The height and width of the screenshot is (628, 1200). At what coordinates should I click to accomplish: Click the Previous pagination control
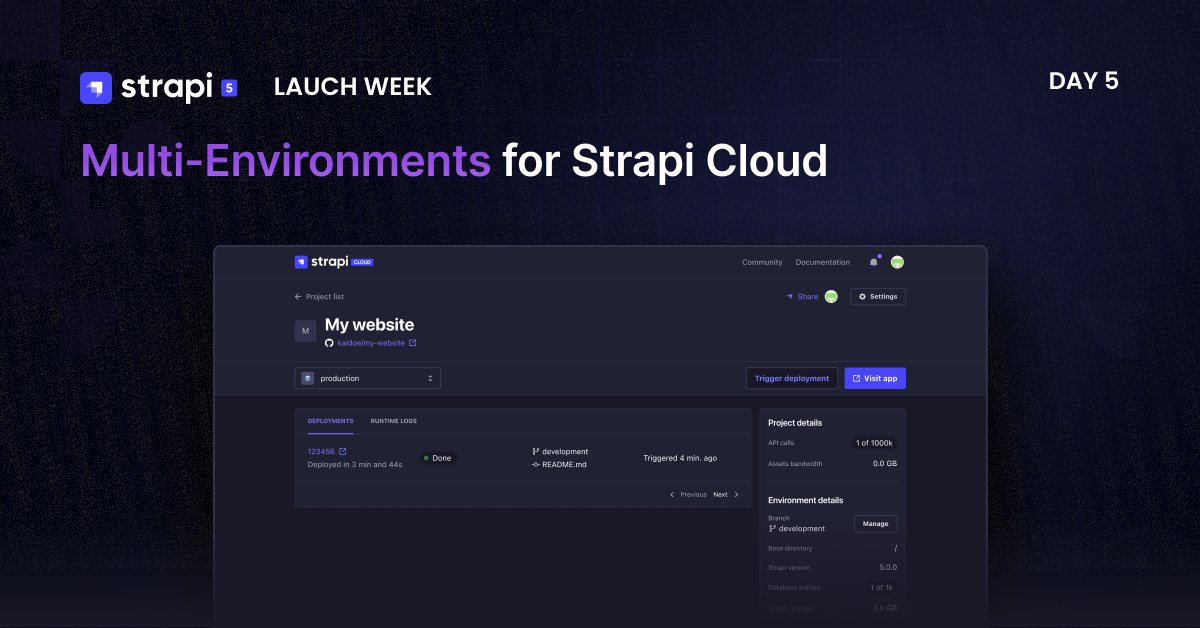[x=688, y=494]
